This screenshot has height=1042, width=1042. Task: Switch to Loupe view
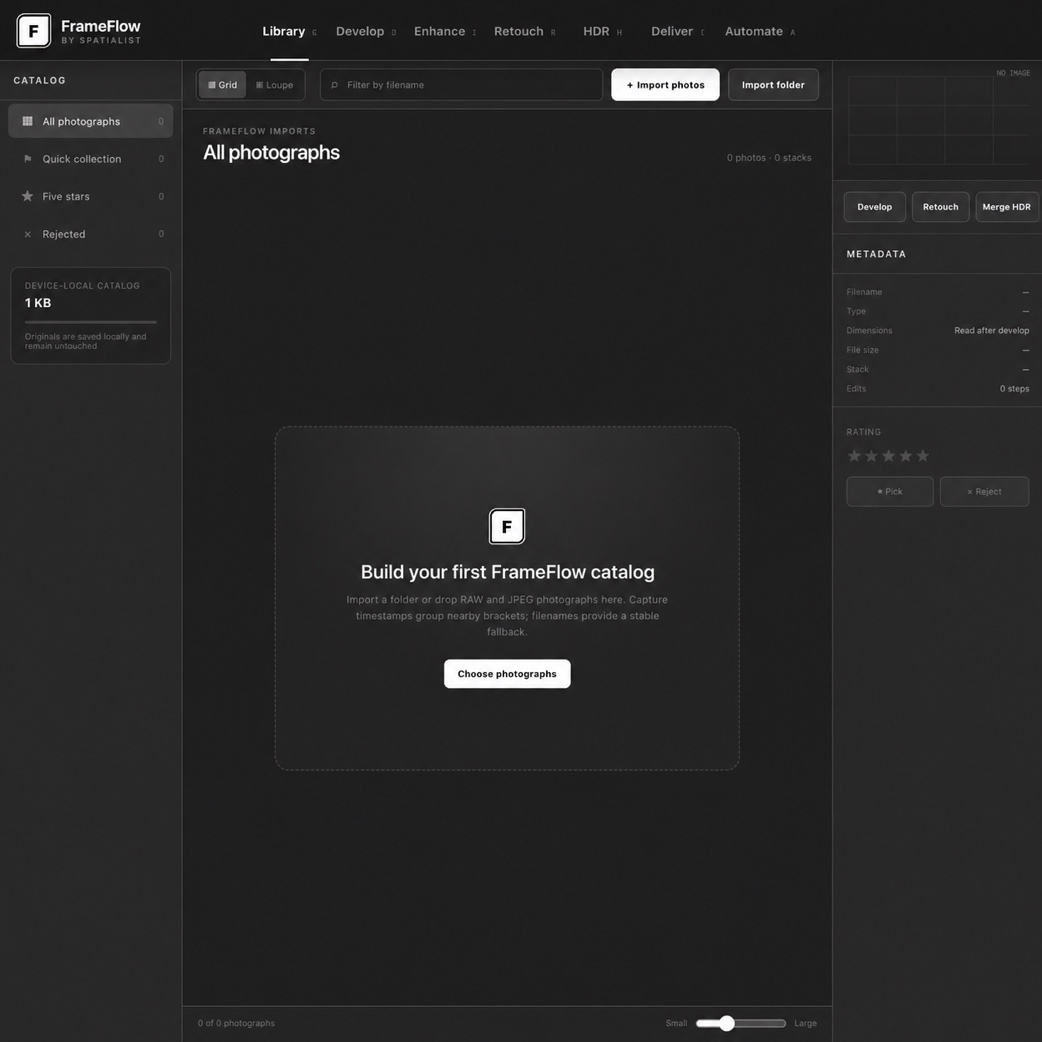pyautogui.click(x=274, y=85)
